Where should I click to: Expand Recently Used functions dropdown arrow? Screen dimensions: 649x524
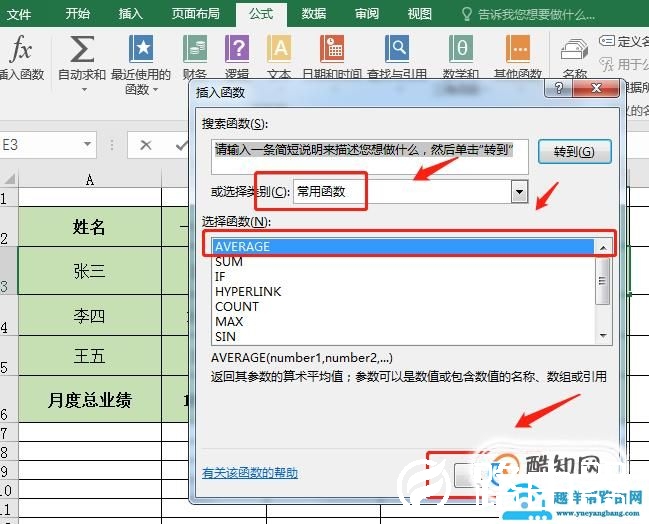tap(156, 89)
